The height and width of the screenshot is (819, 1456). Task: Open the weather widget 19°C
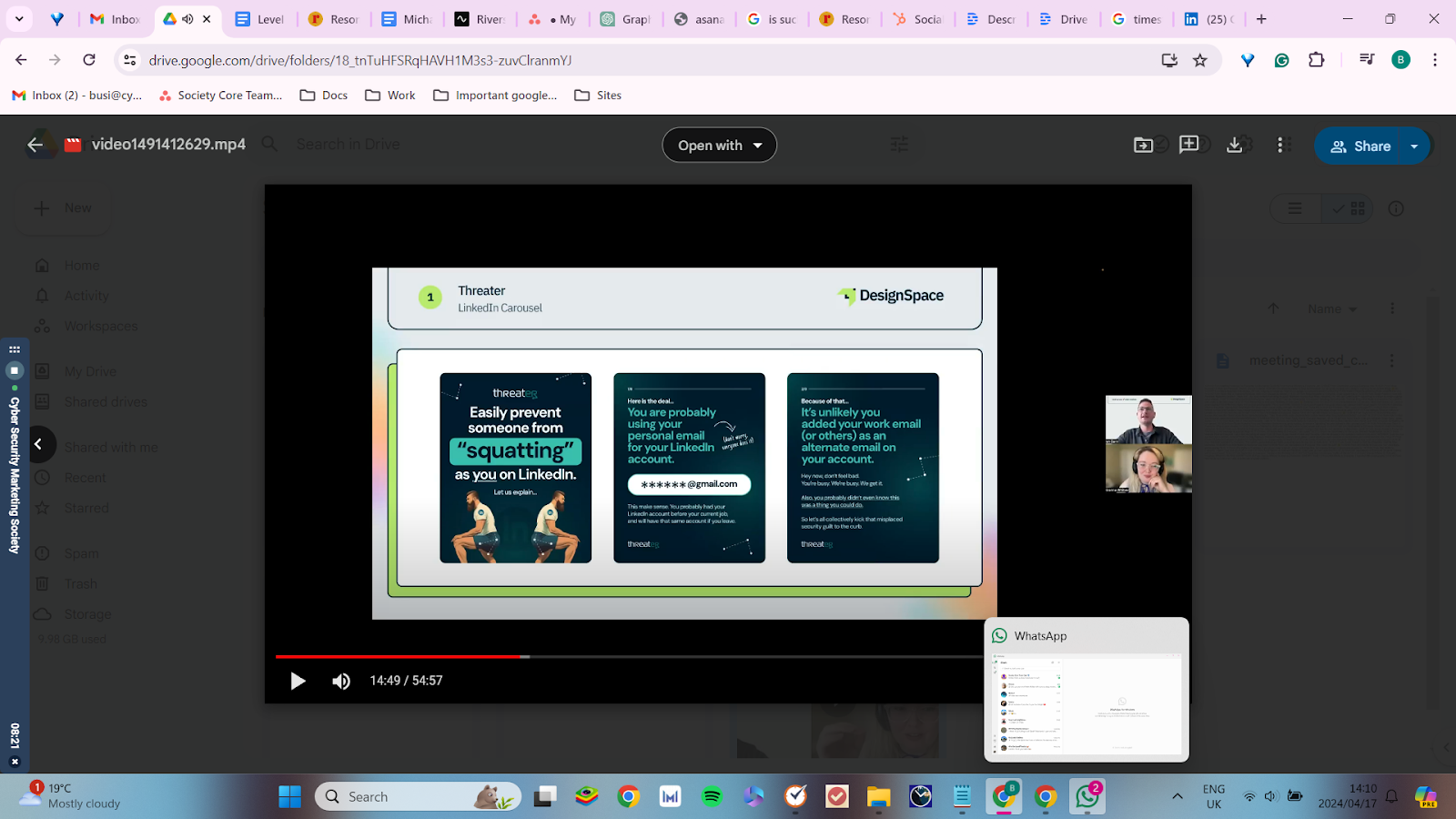click(71, 796)
